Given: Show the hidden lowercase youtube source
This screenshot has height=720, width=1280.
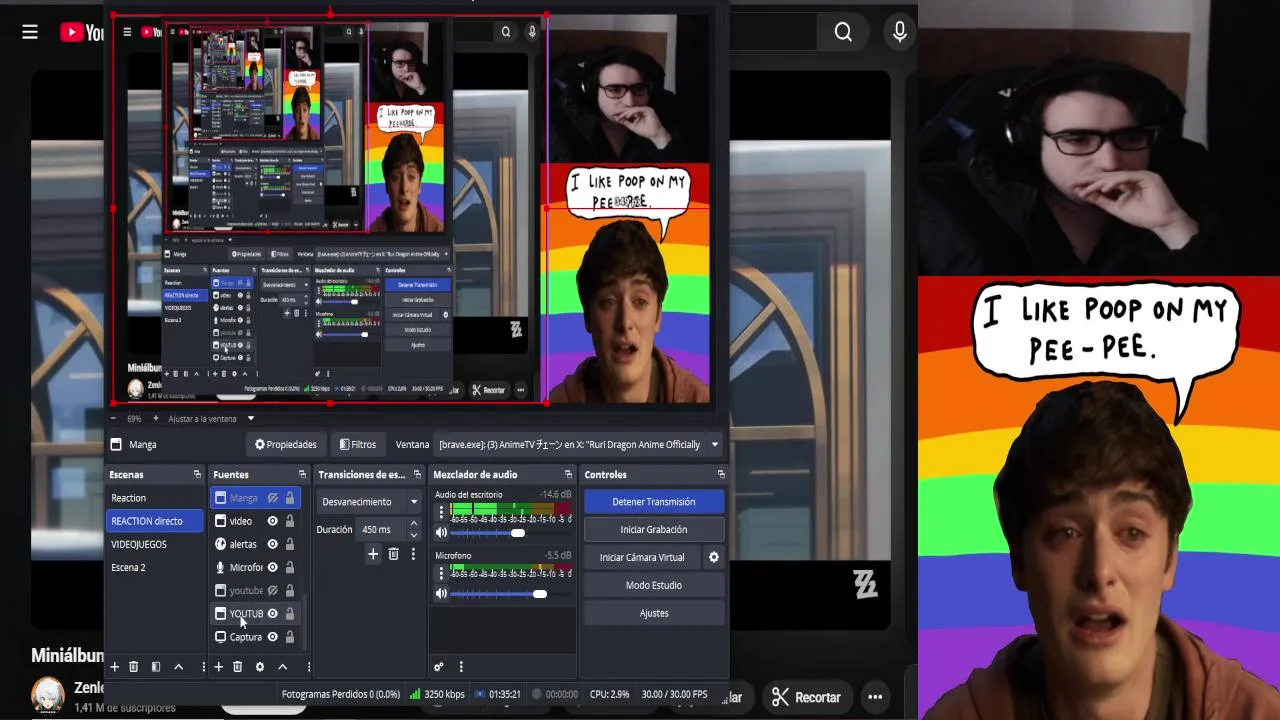Looking at the screenshot, I should (272, 591).
